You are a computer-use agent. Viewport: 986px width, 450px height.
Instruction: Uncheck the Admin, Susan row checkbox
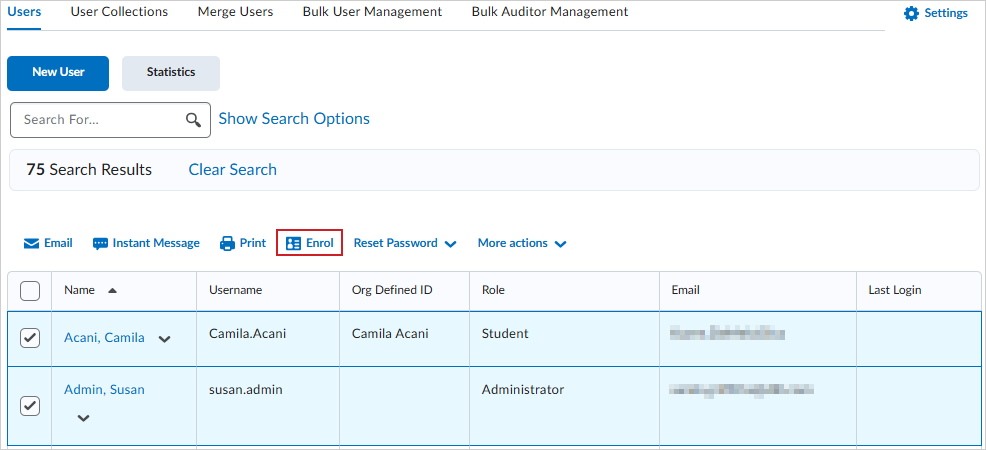tap(30, 406)
